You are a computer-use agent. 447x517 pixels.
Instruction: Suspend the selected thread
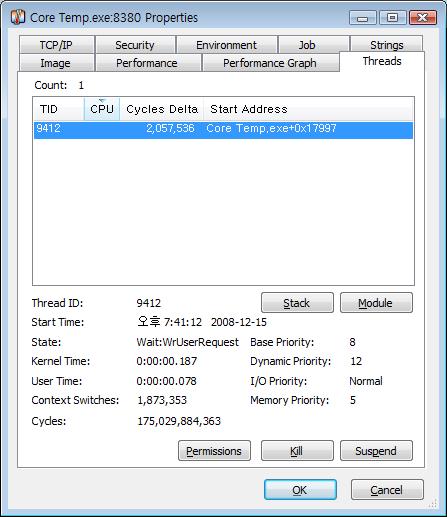click(x=376, y=451)
